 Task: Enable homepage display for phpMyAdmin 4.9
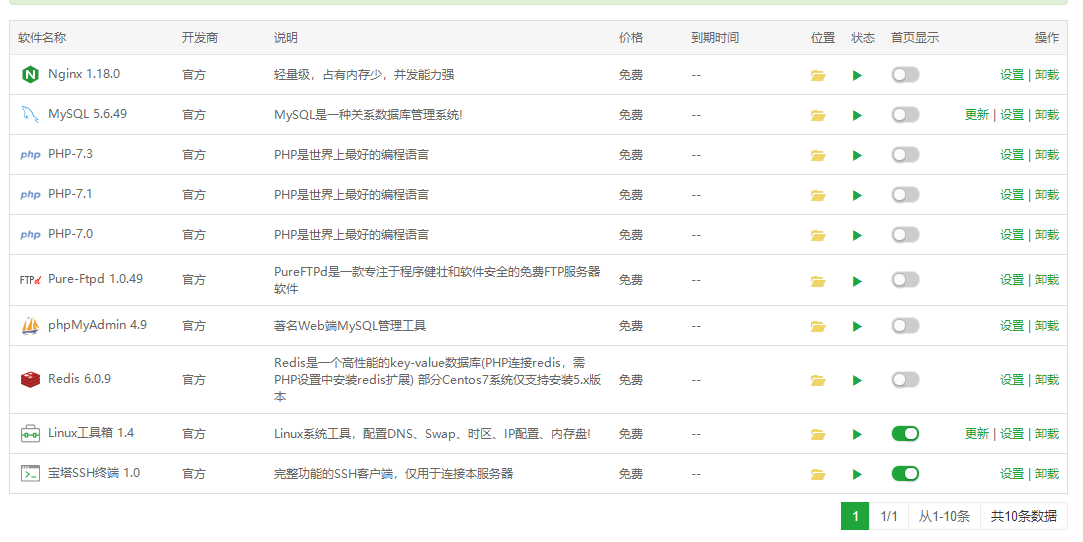[x=905, y=325]
